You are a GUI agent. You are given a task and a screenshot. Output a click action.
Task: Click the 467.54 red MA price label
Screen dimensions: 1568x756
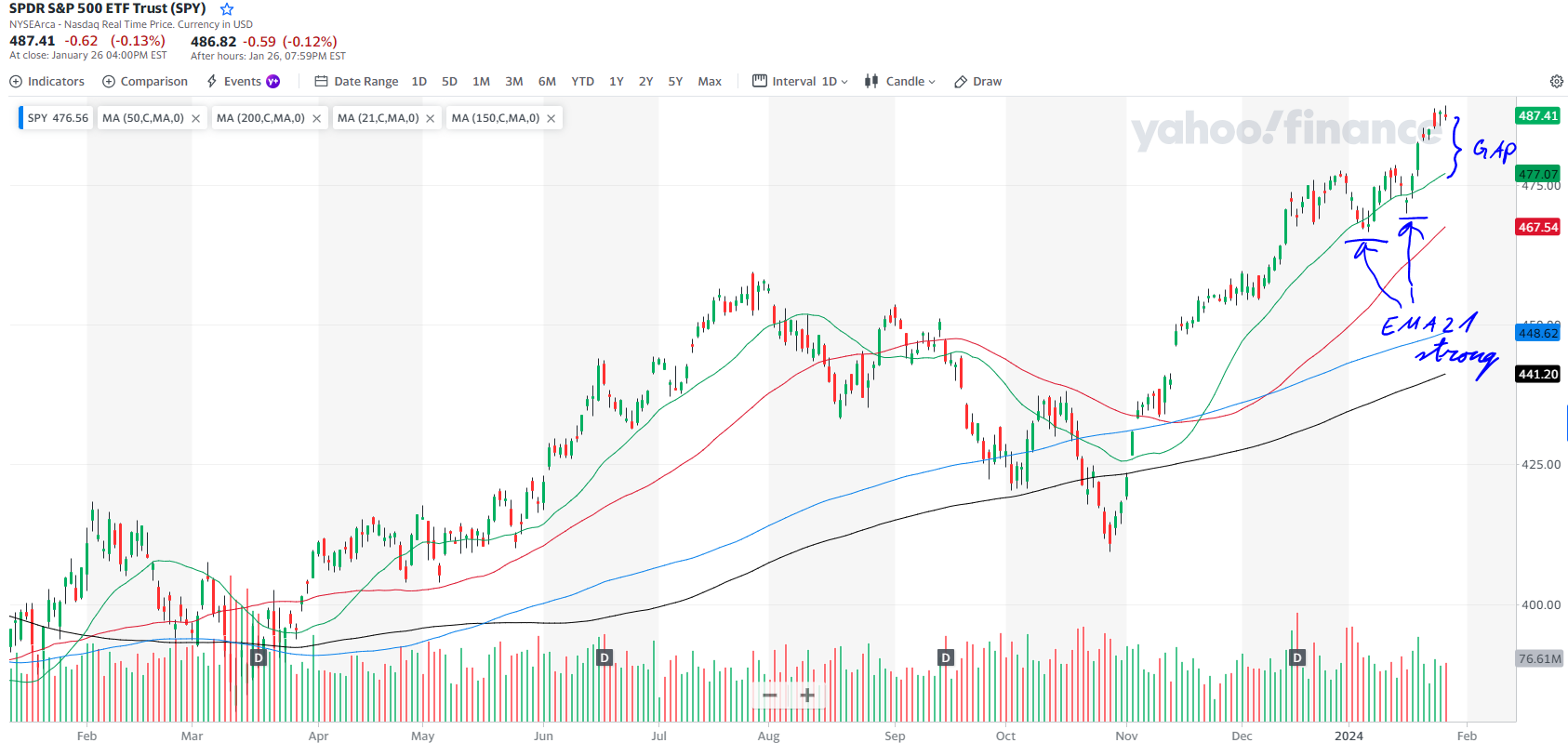(1538, 227)
